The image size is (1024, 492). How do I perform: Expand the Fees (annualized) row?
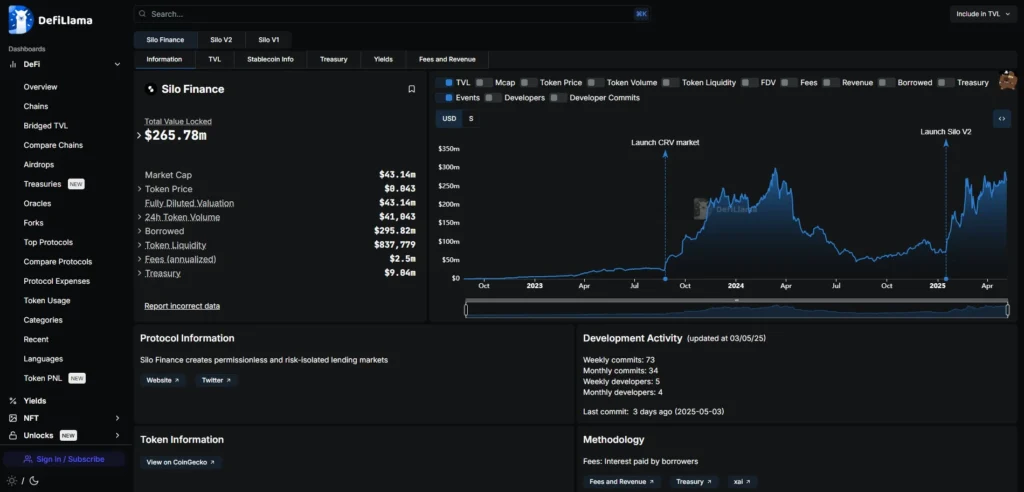tap(140, 259)
